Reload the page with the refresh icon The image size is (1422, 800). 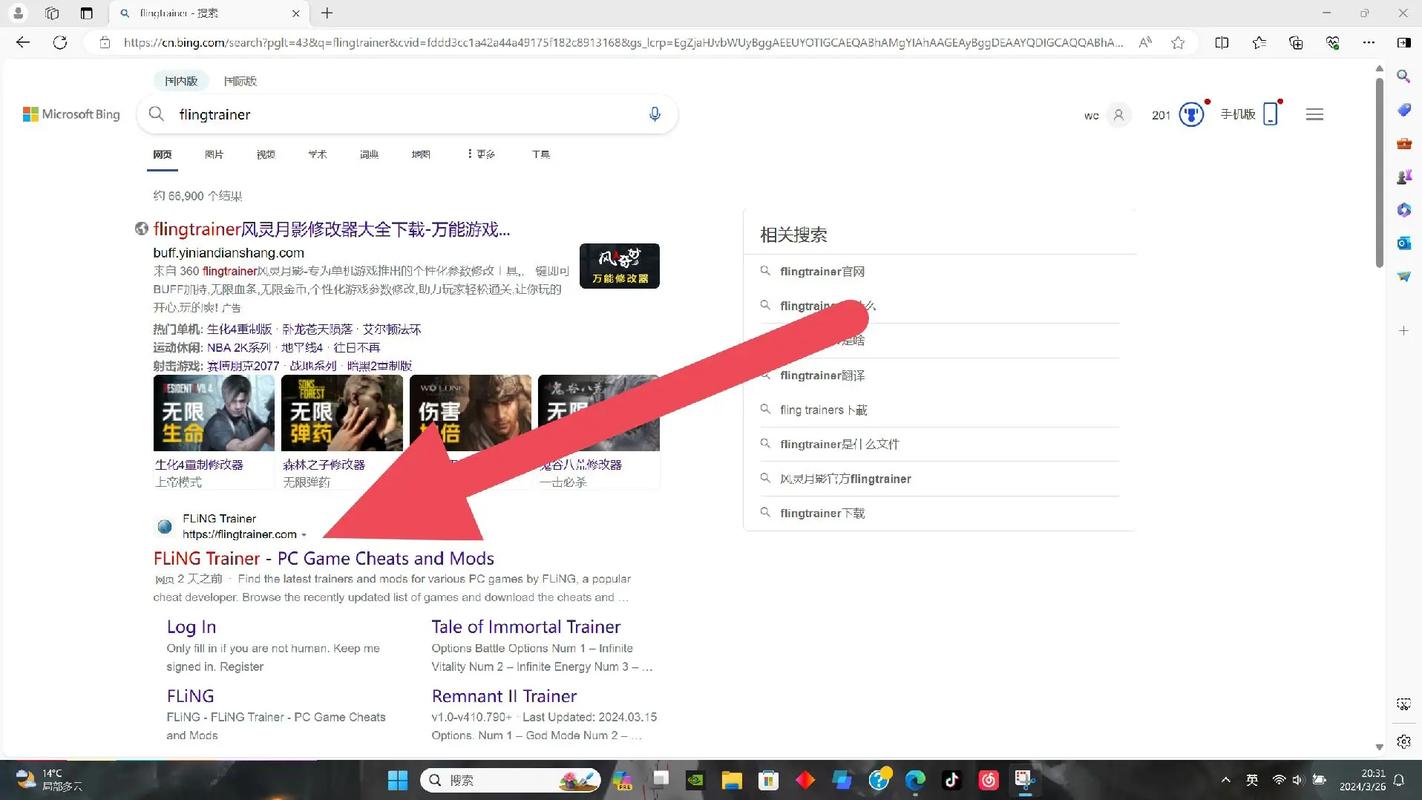60,43
